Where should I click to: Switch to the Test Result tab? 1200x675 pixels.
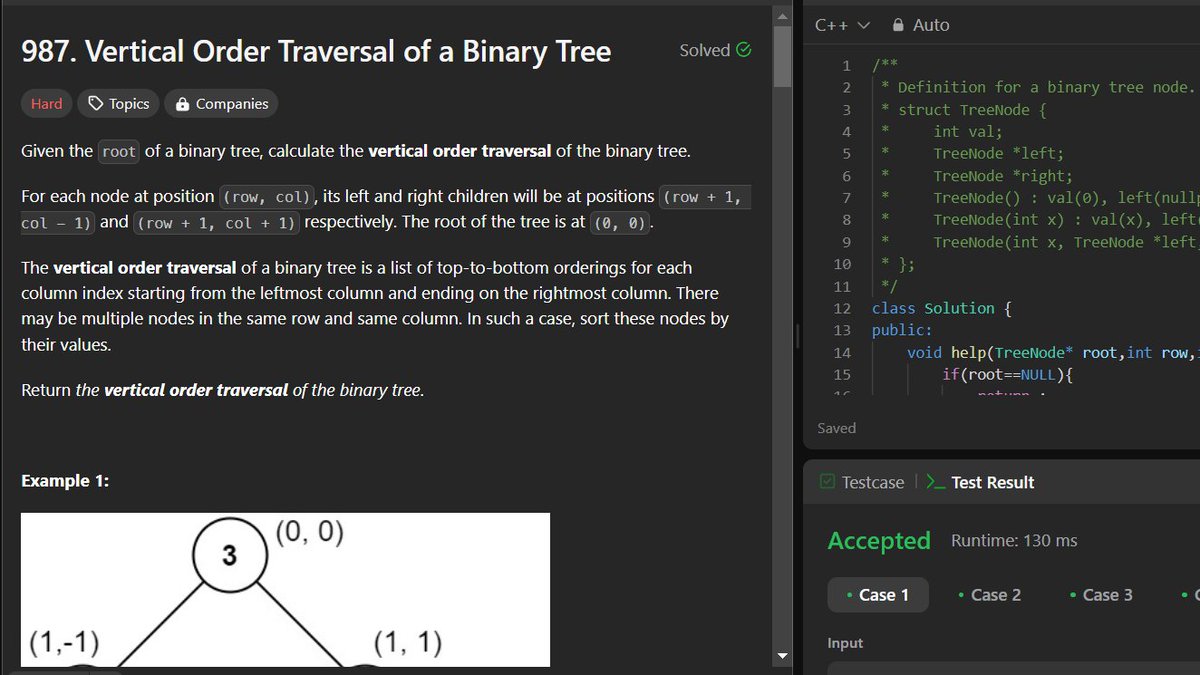(980, 482)
